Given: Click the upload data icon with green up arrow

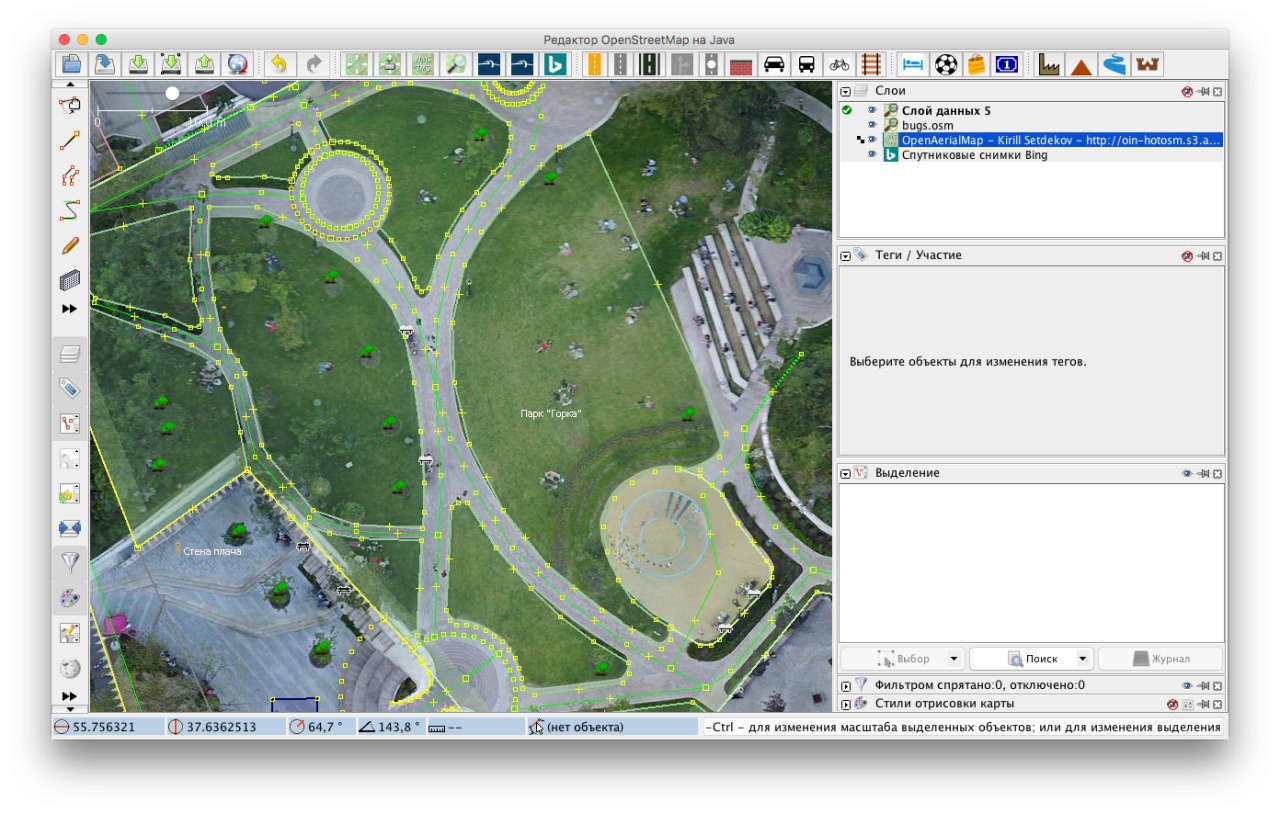Looking at the screenshot, I should (x=204, y=64).
